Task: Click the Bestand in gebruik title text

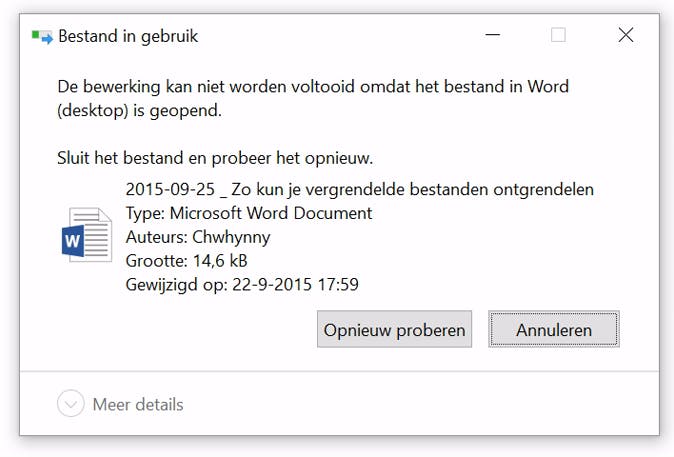Action: (128, 36)
